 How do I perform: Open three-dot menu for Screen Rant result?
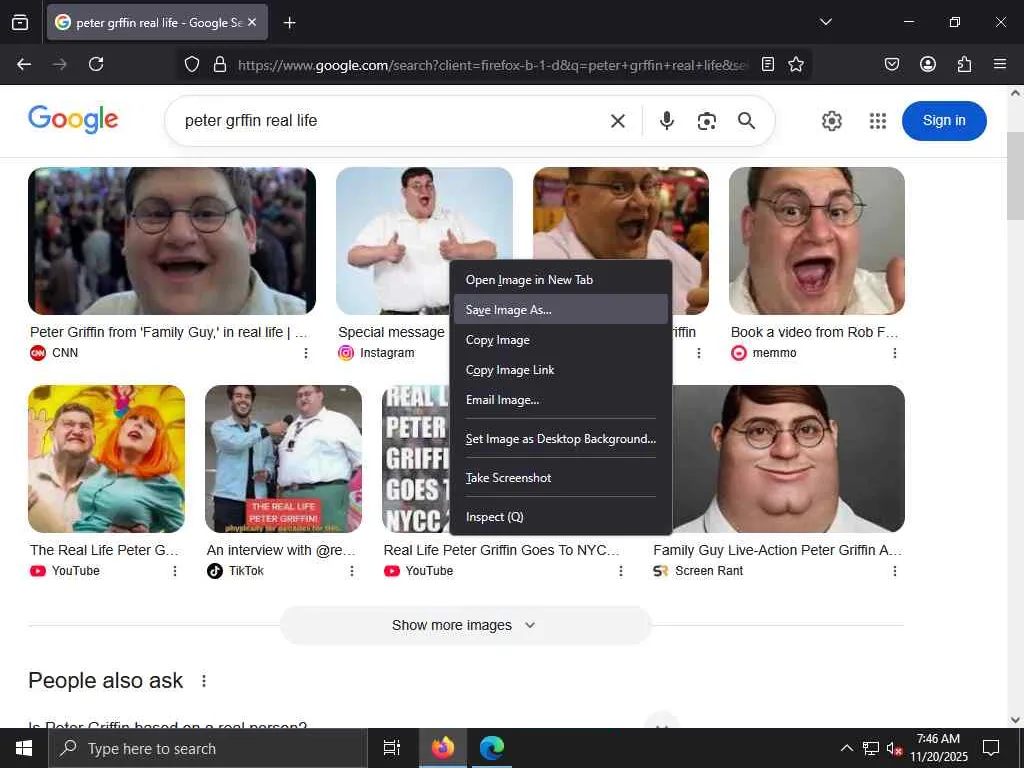[895, 571]
